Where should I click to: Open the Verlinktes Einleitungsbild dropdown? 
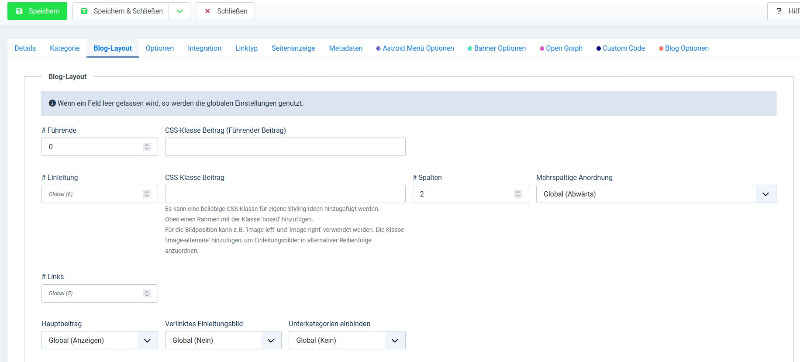[x=223, y=340]
